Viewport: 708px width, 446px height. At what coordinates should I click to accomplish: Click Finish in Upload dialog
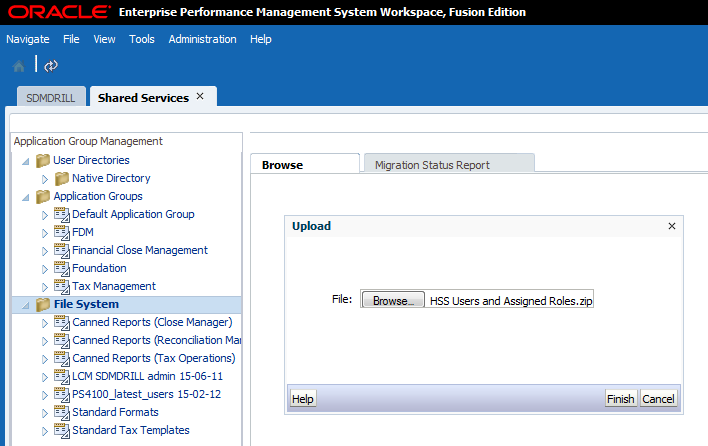(620, 399)
